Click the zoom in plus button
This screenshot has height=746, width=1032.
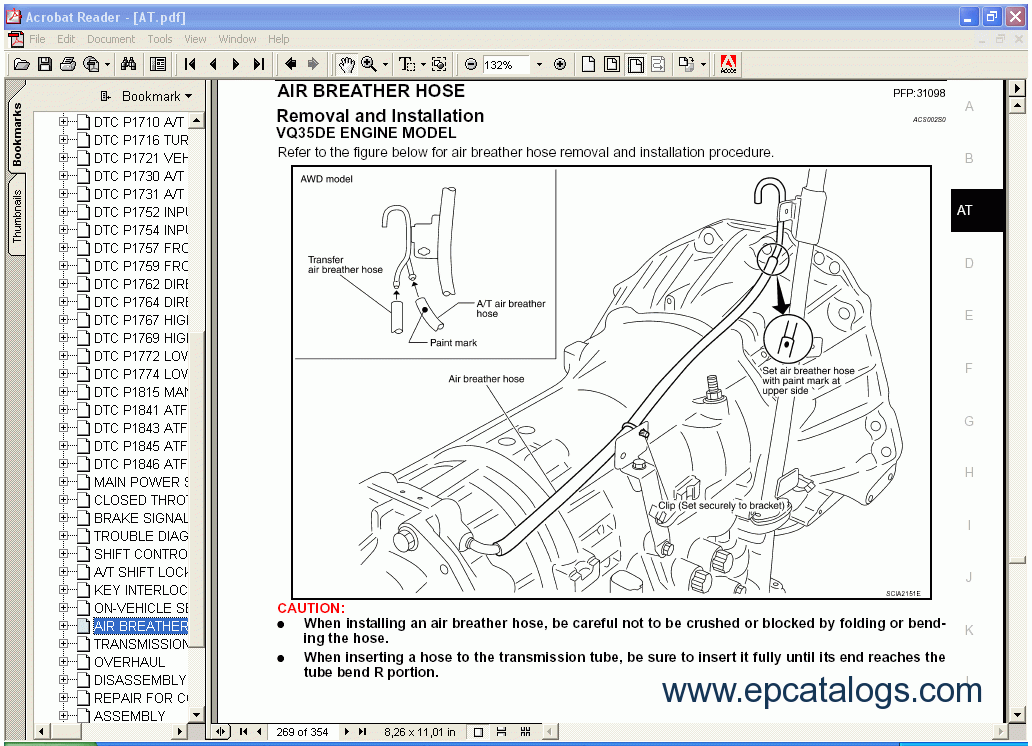coord(560,64)
